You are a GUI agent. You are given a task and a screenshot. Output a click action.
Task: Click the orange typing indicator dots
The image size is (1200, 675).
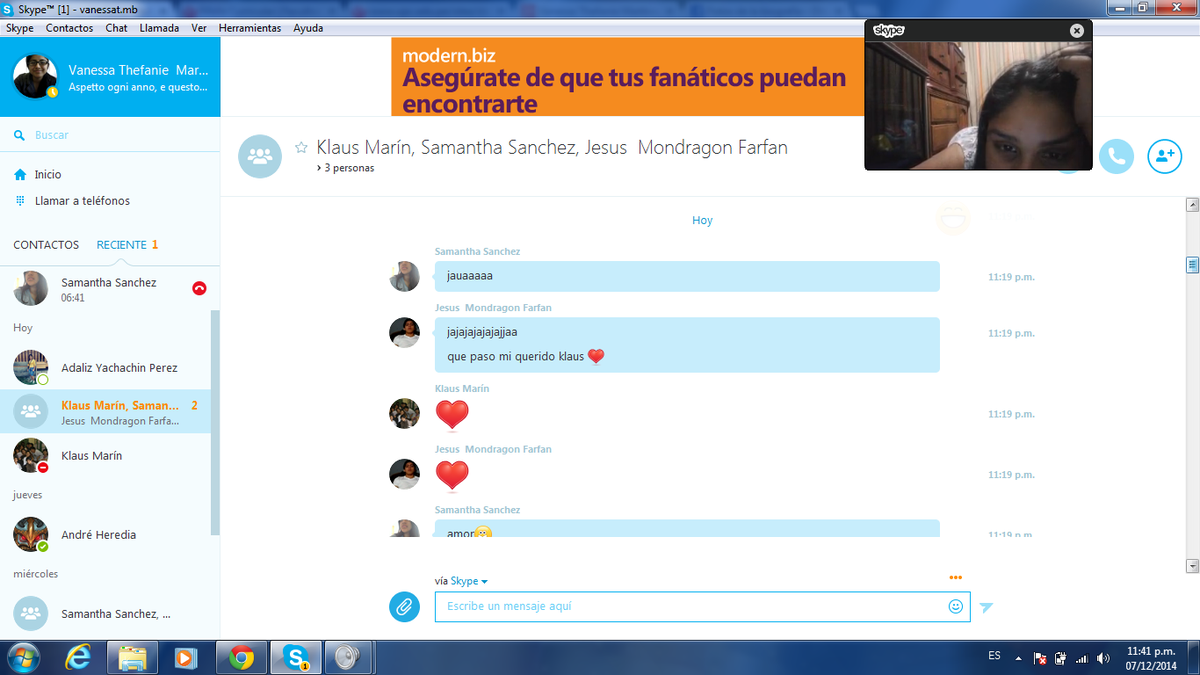tap(956, 577)
